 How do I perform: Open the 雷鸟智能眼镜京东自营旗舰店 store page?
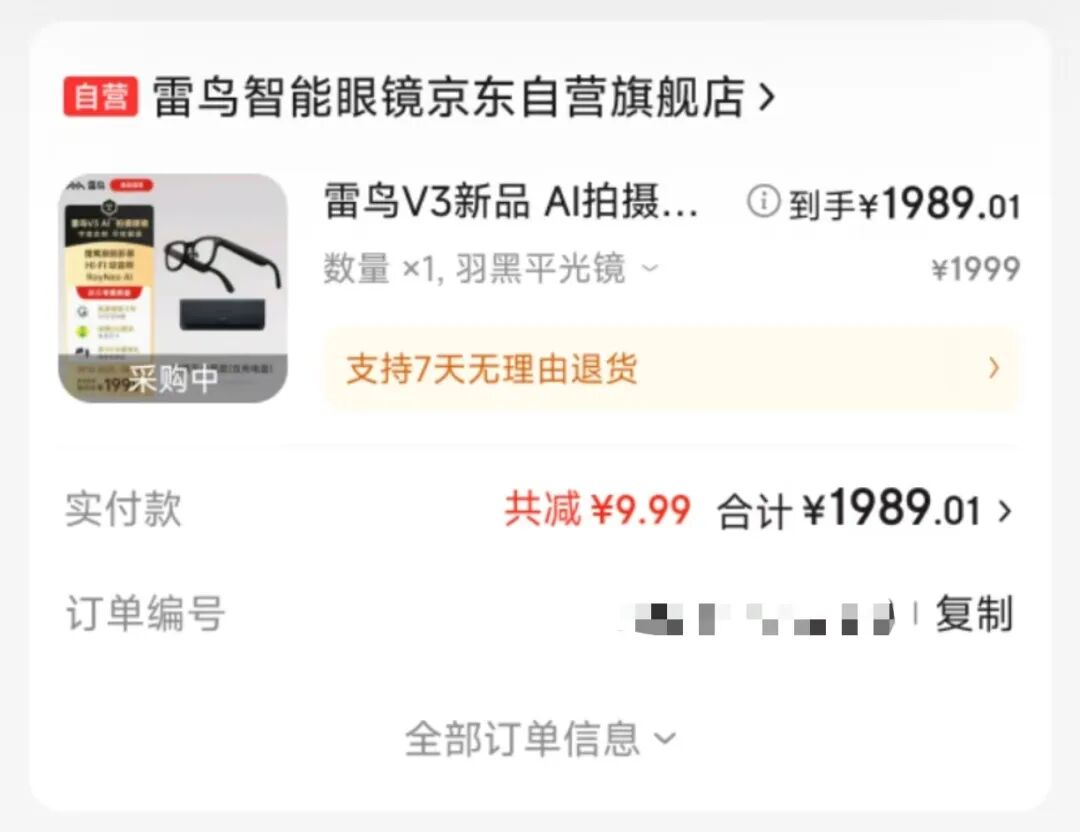[x=448, y=97]
